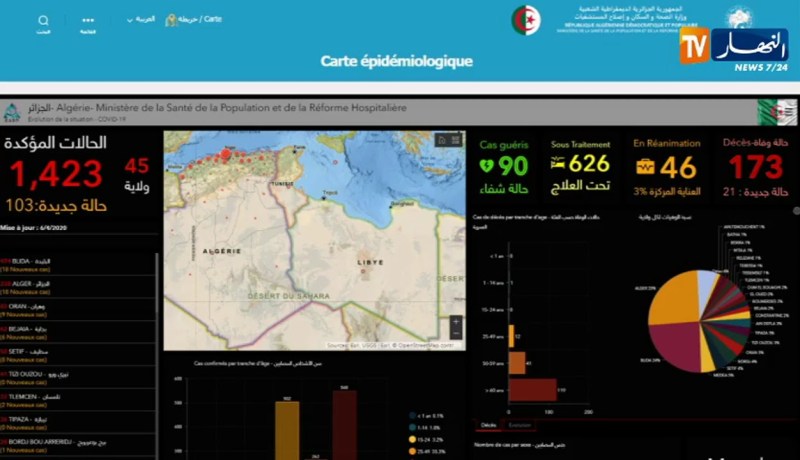
Task: Click the 1,423 confirmed cases total
Action: pyautogui.click(x=56, y=173)
